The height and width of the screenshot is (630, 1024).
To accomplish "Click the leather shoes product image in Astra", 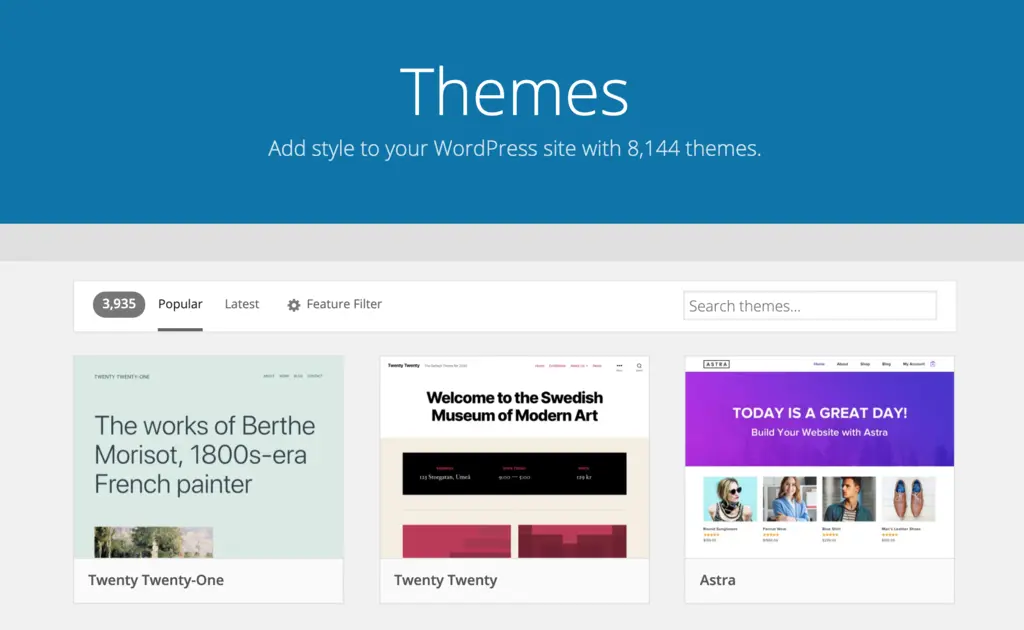I will coord(908,499).
